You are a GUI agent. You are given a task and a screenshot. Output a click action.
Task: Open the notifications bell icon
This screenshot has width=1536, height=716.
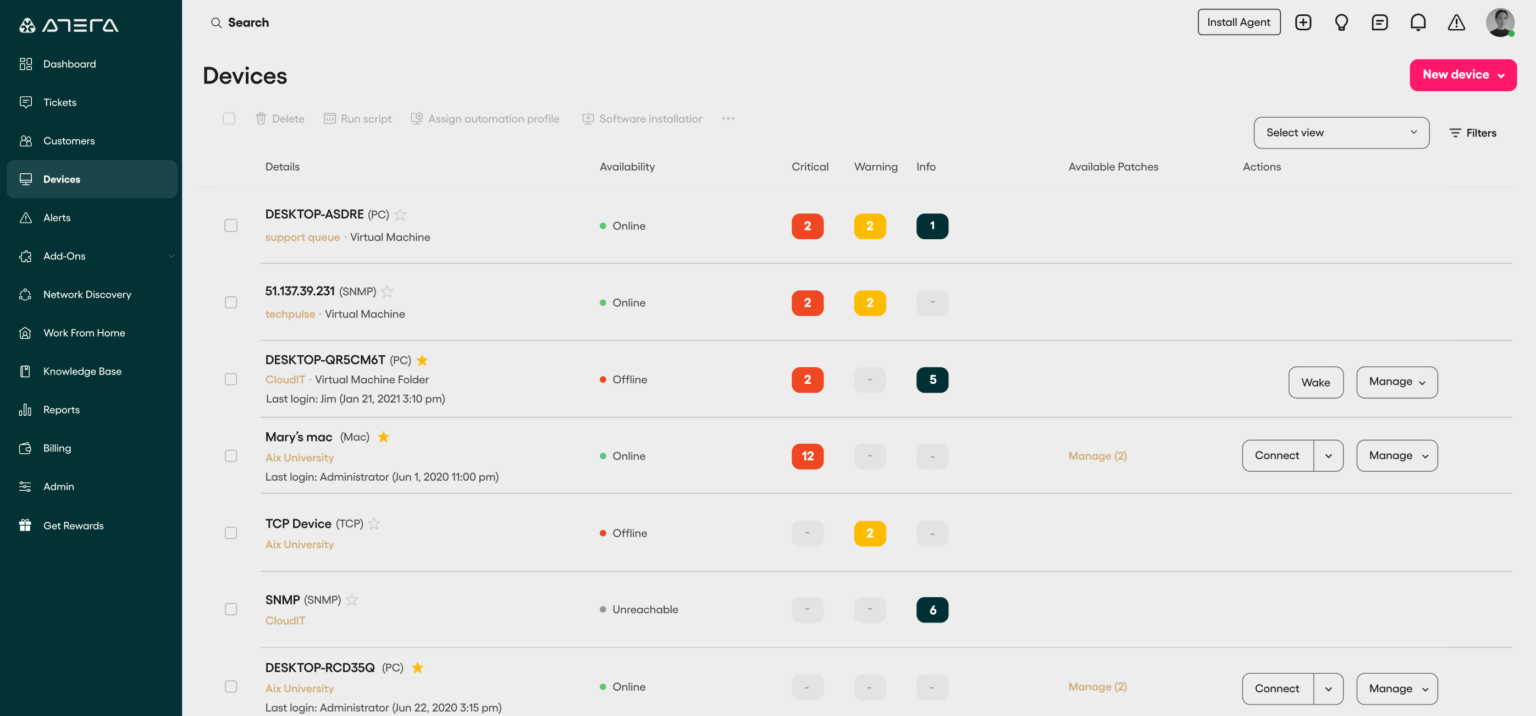1418,22
